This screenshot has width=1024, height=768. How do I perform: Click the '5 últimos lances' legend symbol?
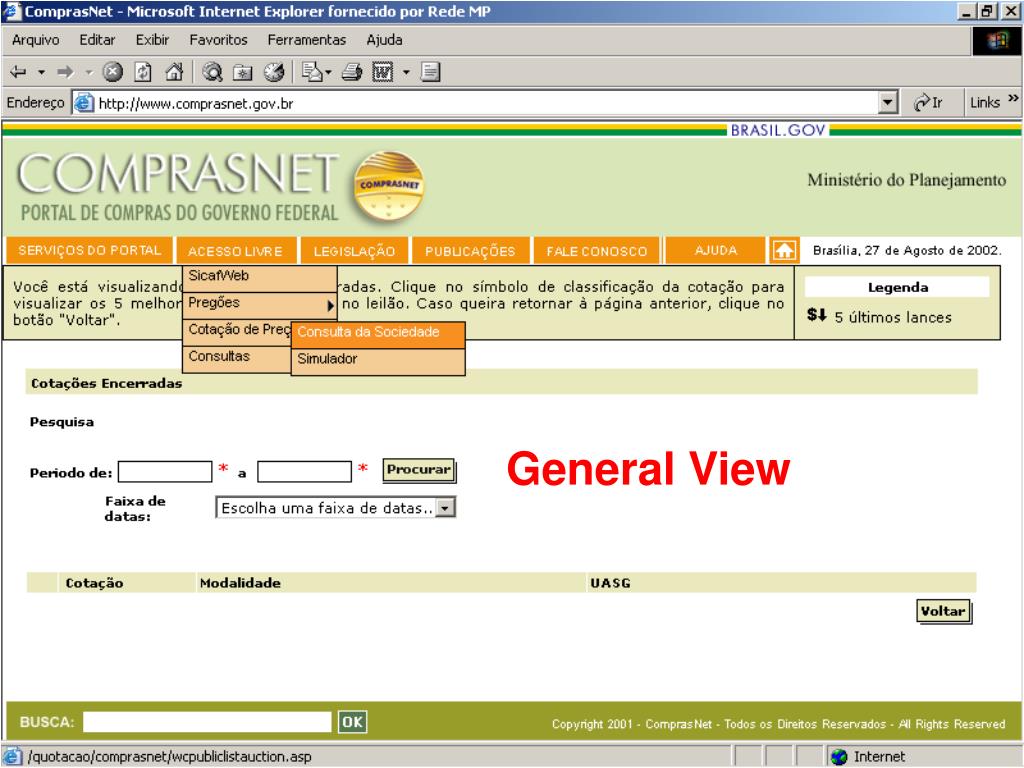click(x=817, y=315)
